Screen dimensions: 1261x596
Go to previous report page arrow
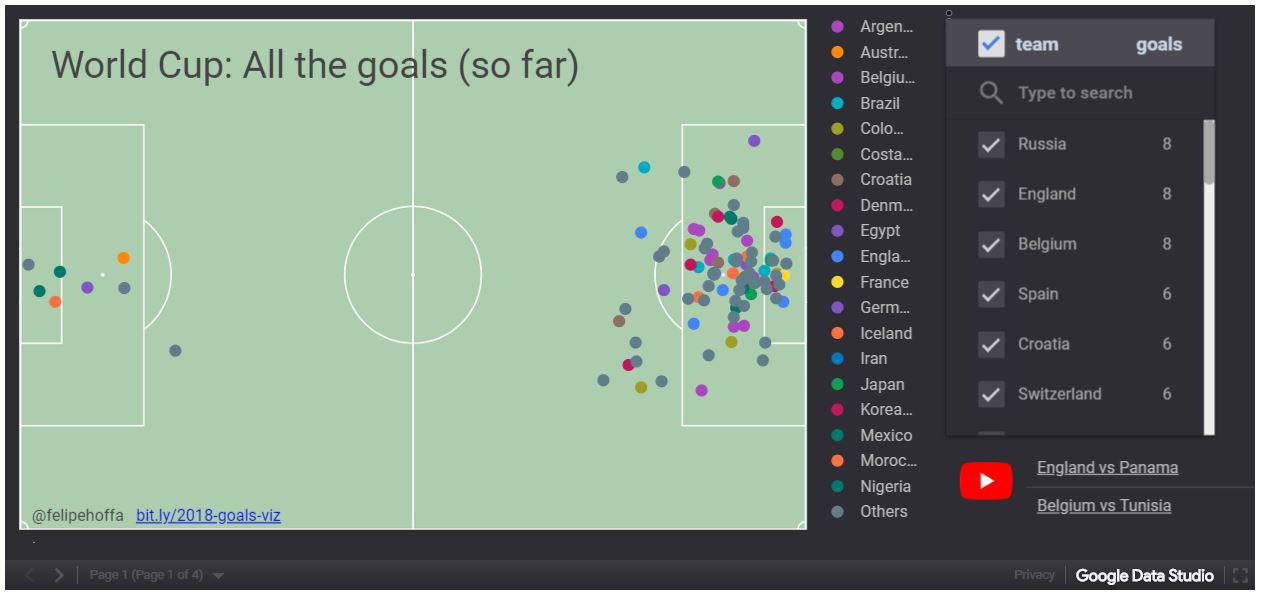coord(28,575)
